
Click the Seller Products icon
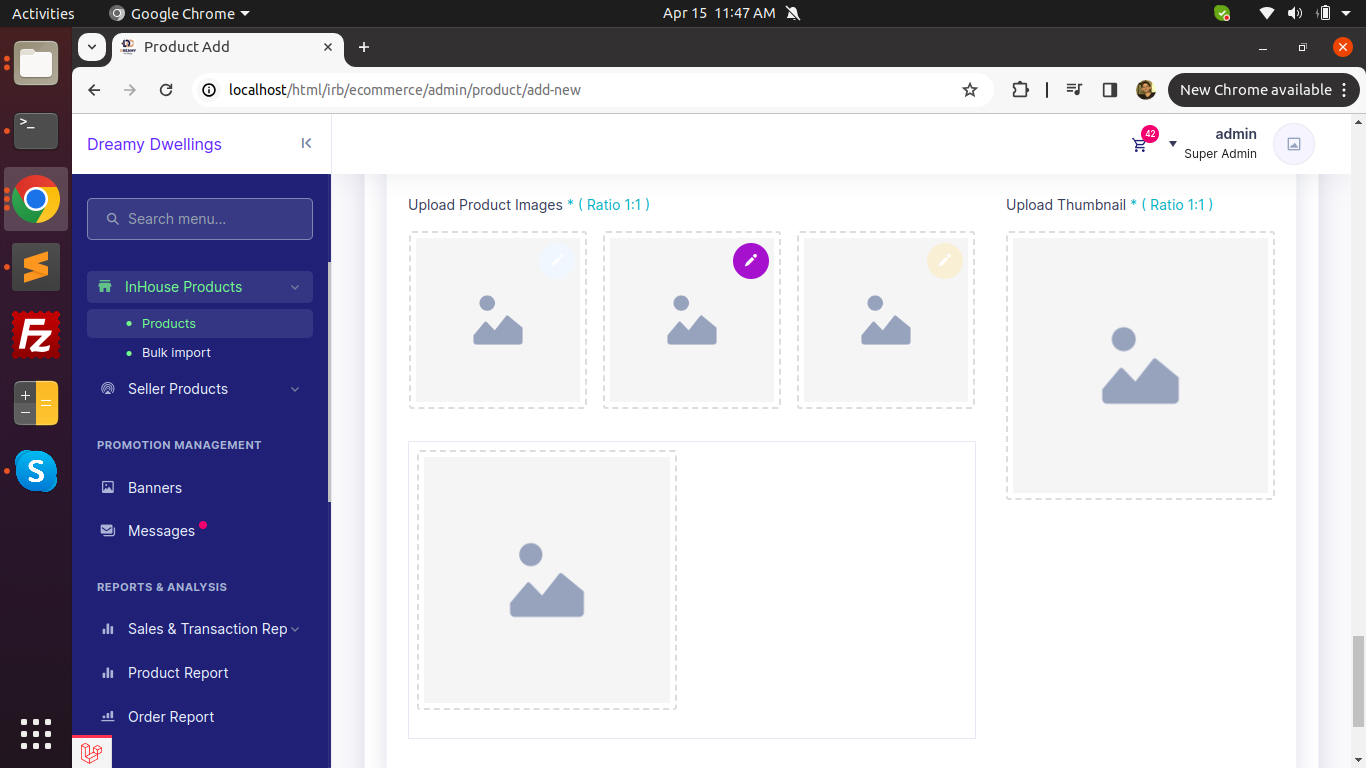point(108,389)
